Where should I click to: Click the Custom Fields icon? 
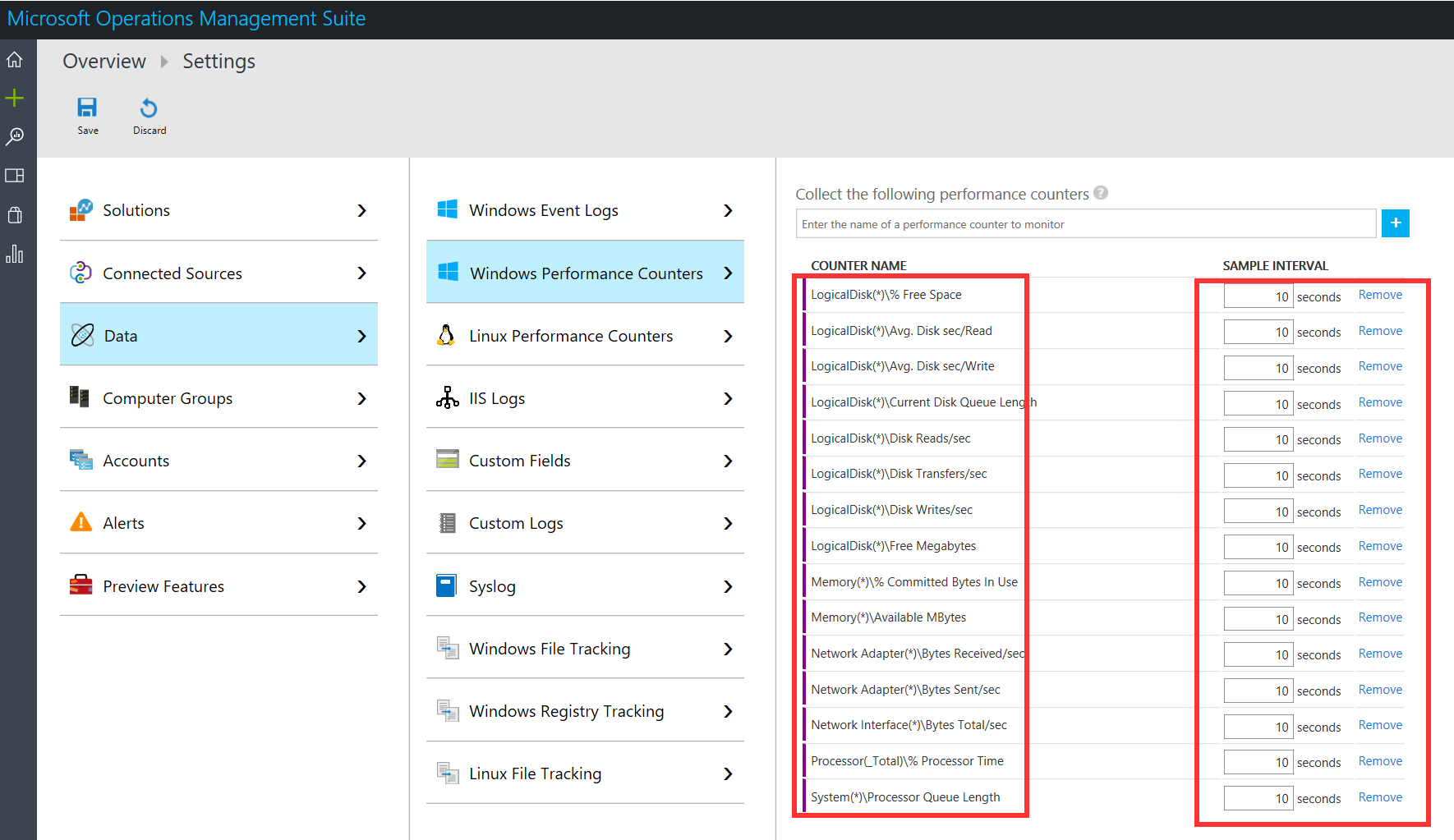tap(447, 459)
